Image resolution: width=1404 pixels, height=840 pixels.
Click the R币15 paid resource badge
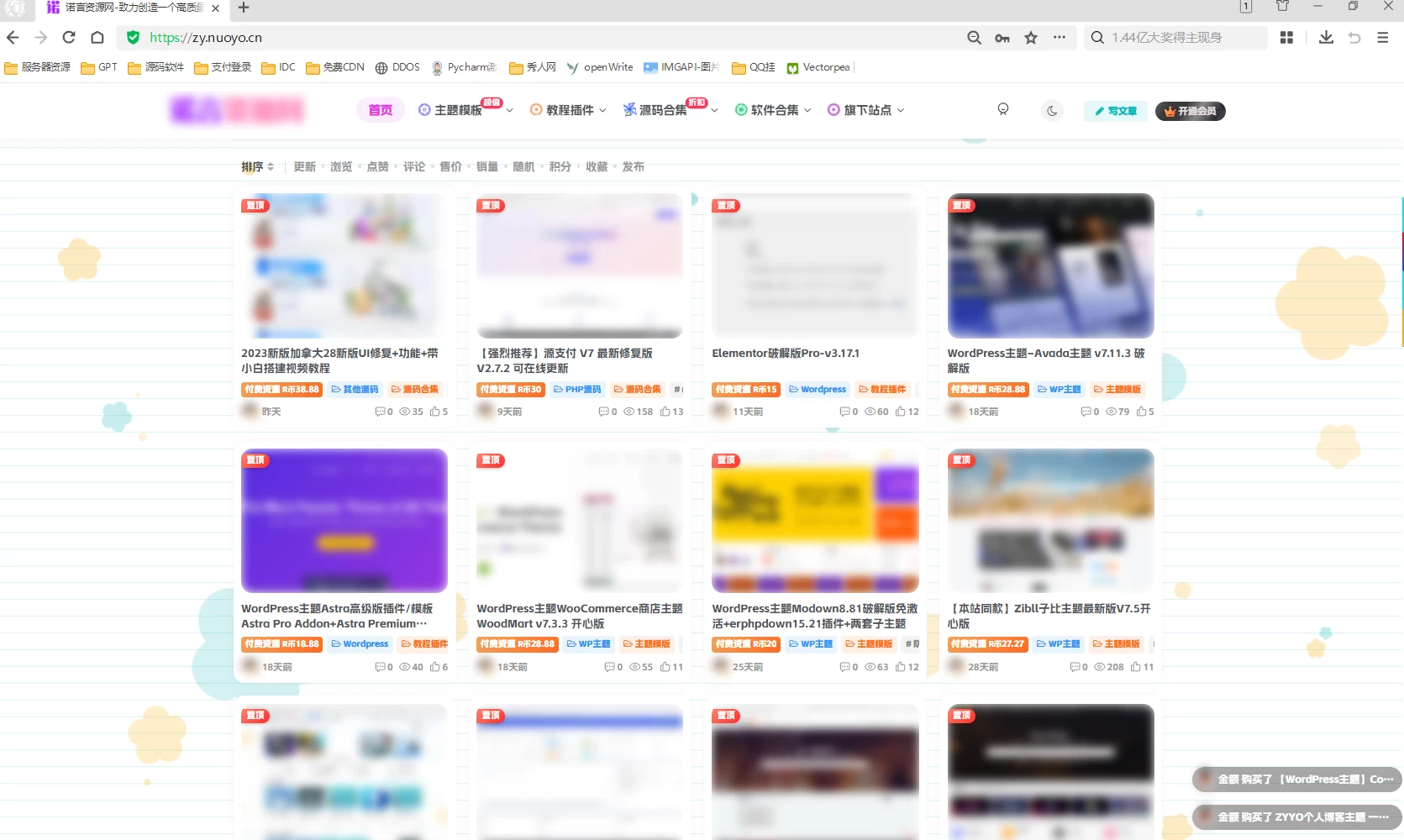click(x=746, y=390)
